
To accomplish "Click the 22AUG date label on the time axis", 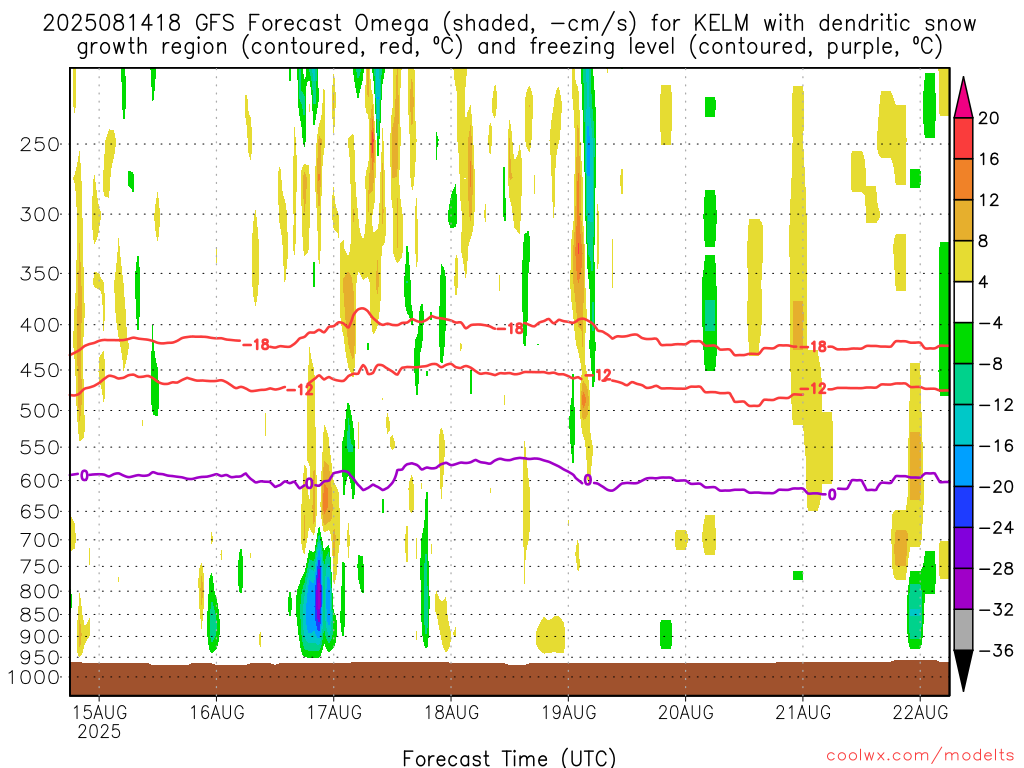I will pyautogui.click(x=920, y=712).
